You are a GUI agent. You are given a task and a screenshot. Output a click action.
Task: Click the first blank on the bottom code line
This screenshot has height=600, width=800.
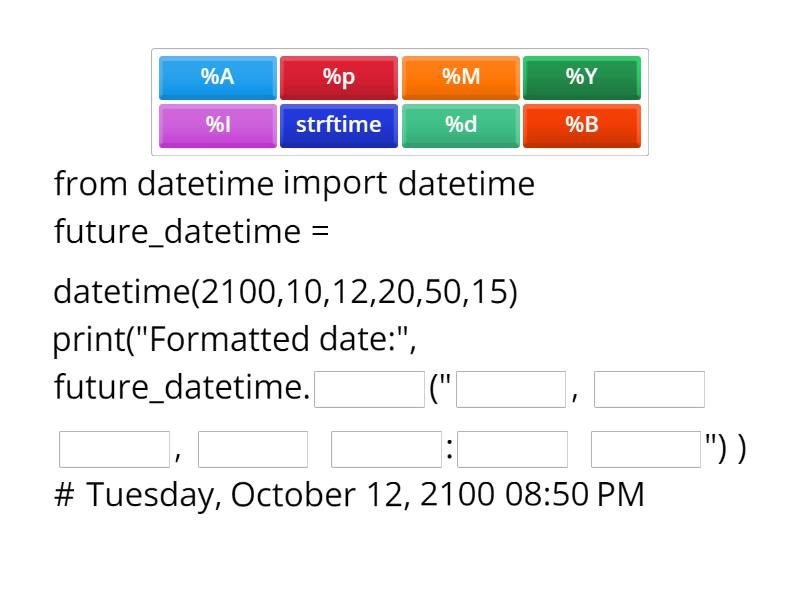tap(113, 448)
